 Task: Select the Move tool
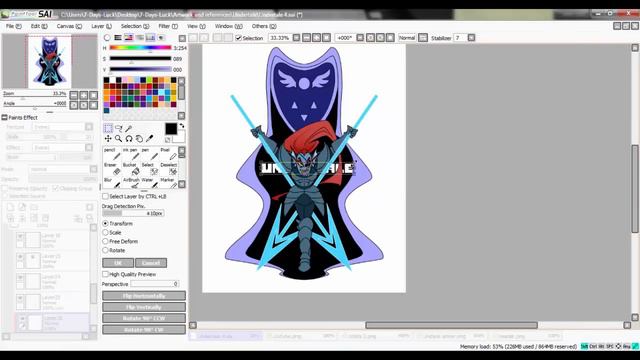pyautogui.click(x=108, y=139)
